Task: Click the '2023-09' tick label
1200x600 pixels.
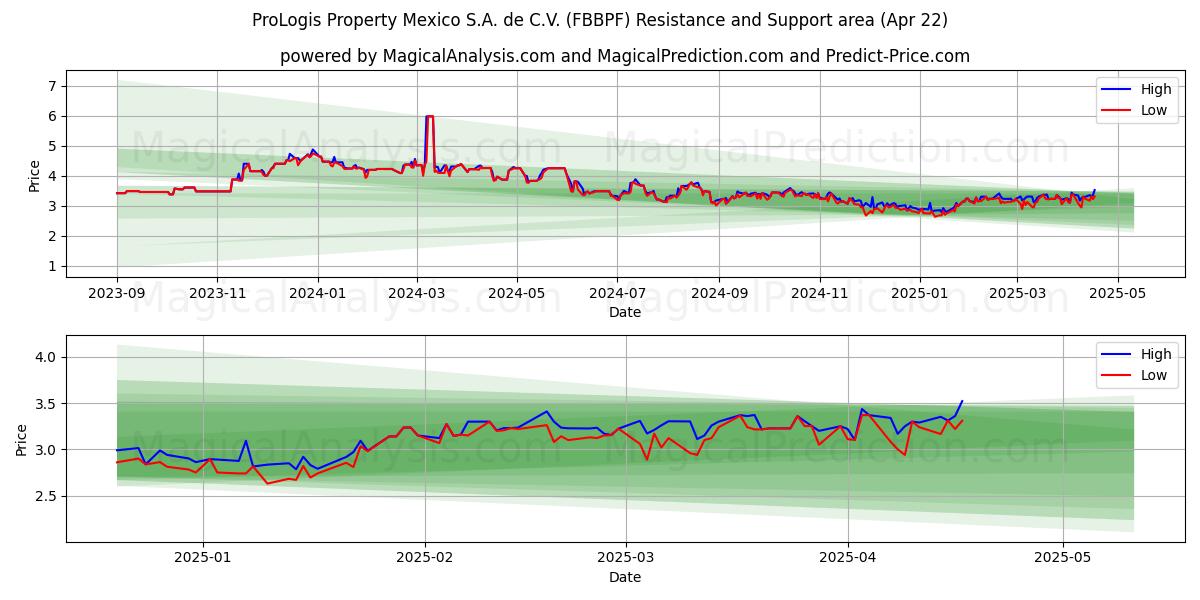Action: click(x=117, y=293)
